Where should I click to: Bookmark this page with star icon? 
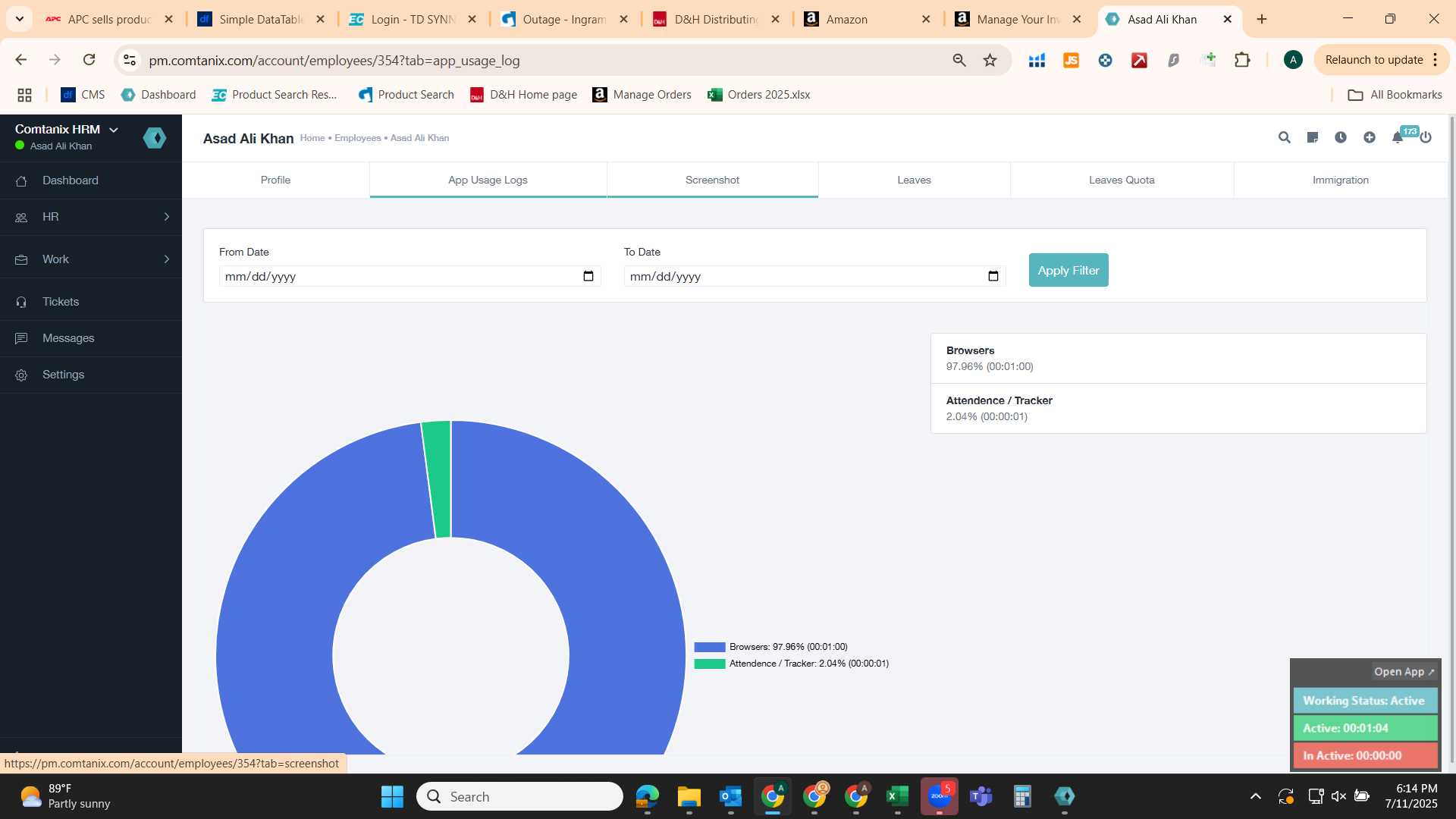pyautogui.click(x=990, y=60)
